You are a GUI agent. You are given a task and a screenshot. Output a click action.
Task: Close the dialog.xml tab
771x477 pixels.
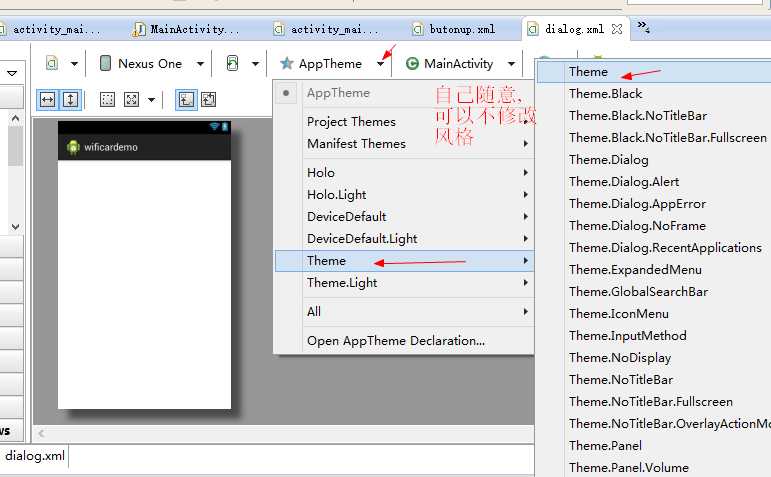[617, 30]
